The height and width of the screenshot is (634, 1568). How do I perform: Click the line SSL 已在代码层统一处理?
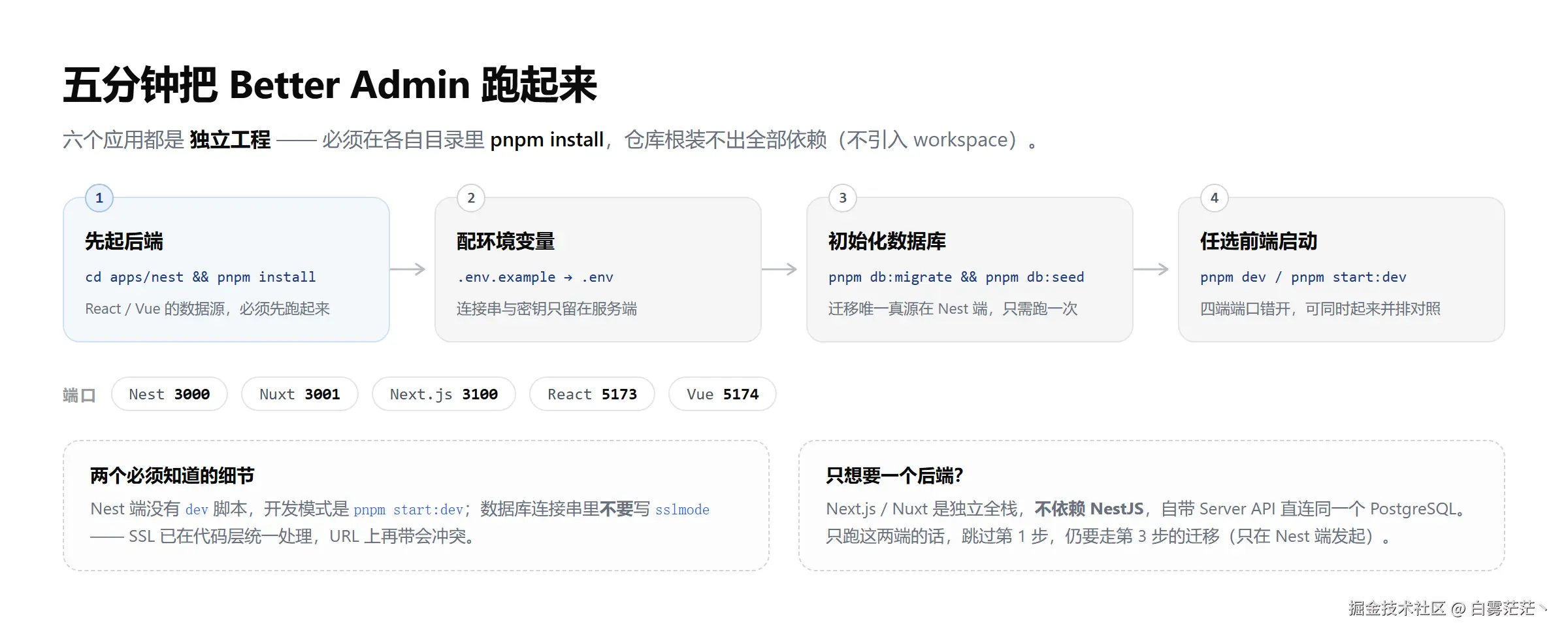click(x=223, y=537)
